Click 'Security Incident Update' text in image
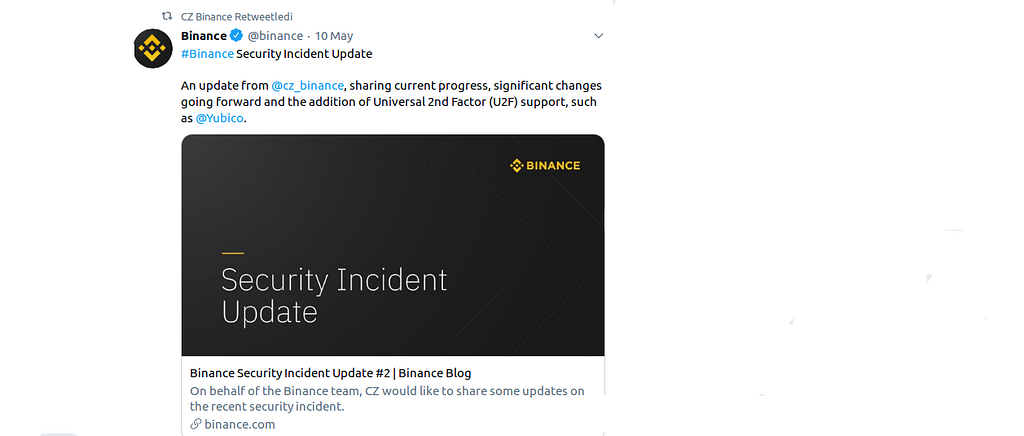The height and width of the screenshot is (436, 1024). tap(334, 296)
